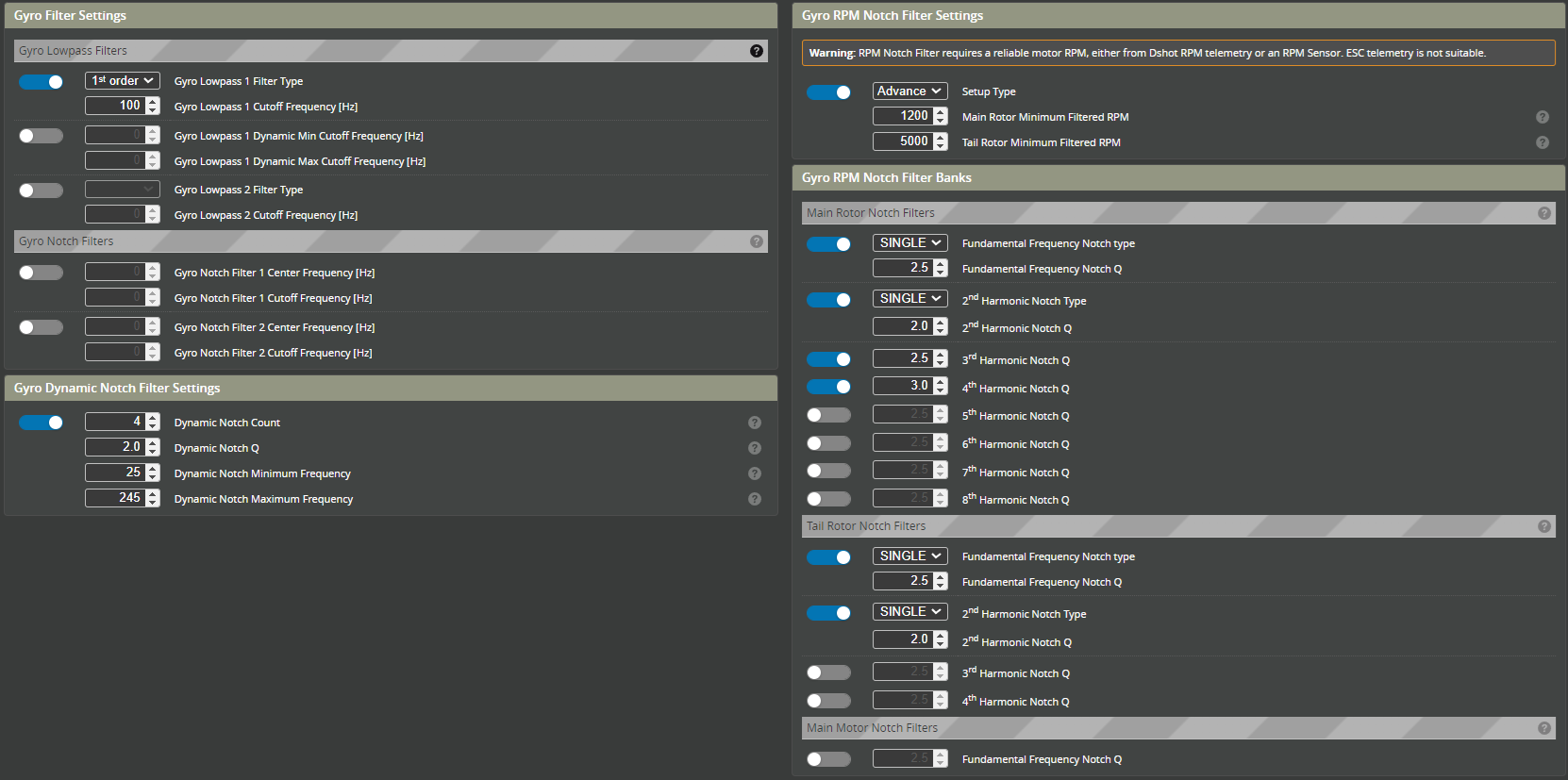Enable Main Rotor 5th Harmonic Notch toggle
Screen dimensions: 1568x780
(828, 415)
